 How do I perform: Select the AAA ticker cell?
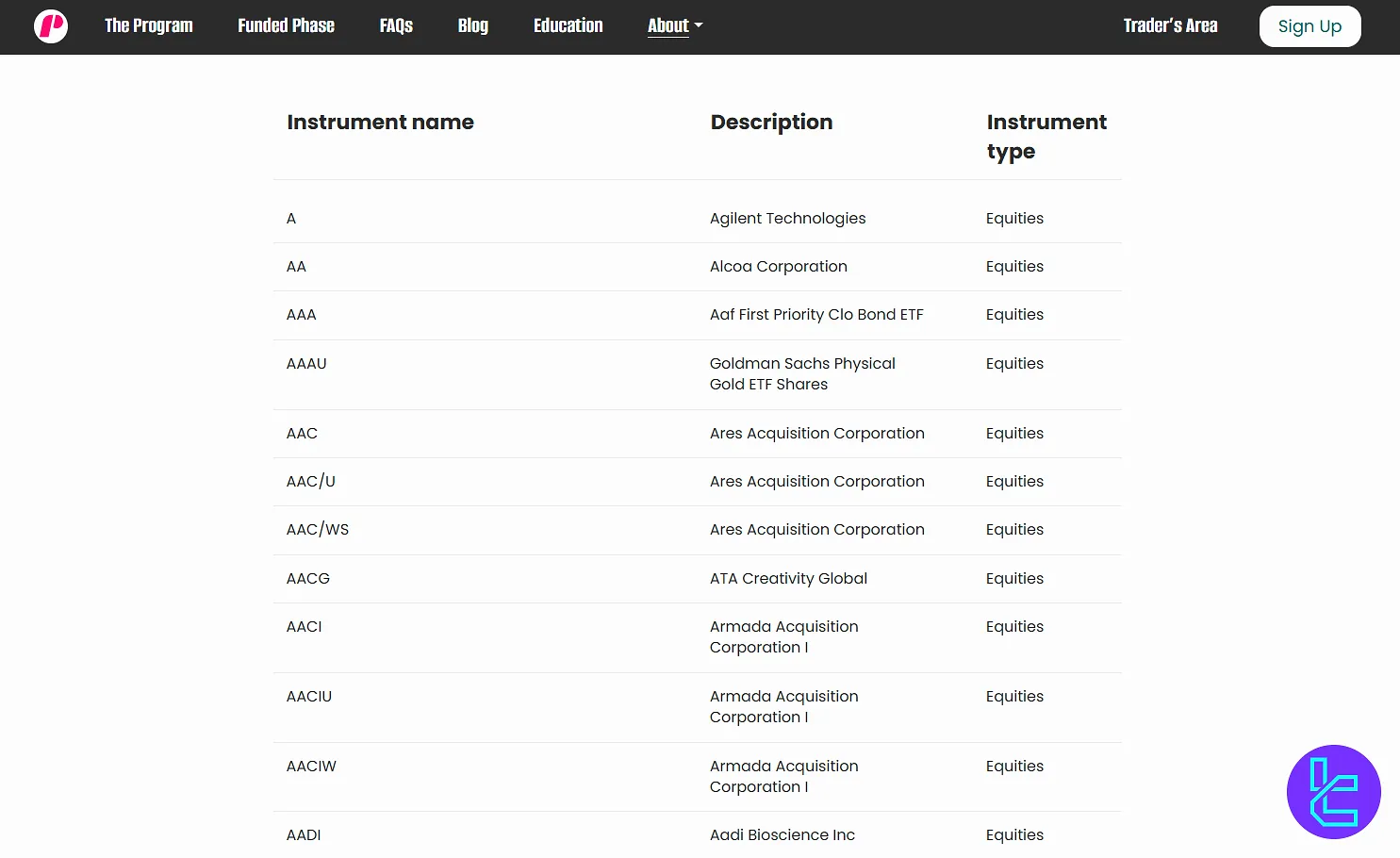(x=301, y=315)
